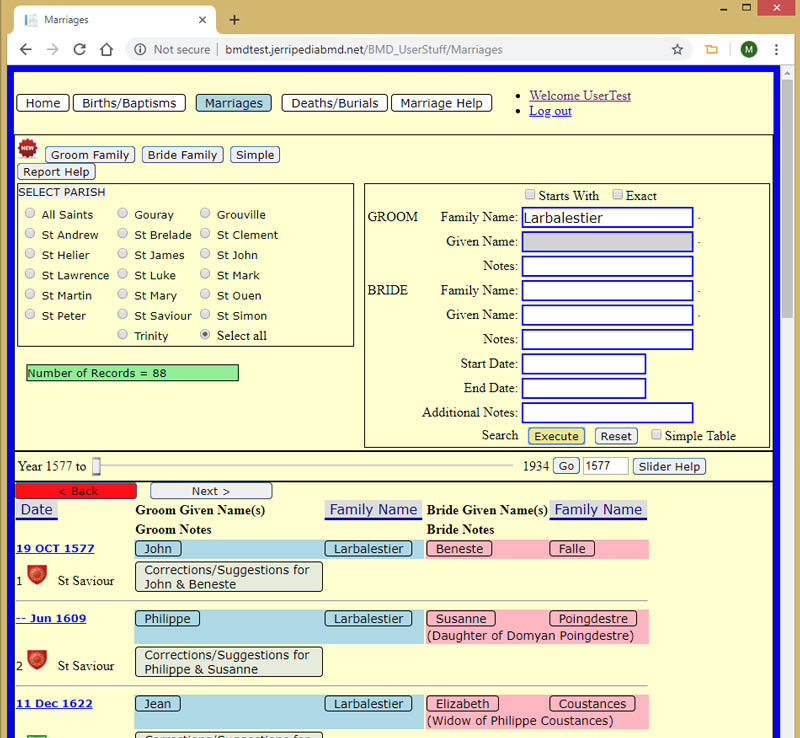Click the Log out link
This screenshot has width=800, height=738.
550,111
